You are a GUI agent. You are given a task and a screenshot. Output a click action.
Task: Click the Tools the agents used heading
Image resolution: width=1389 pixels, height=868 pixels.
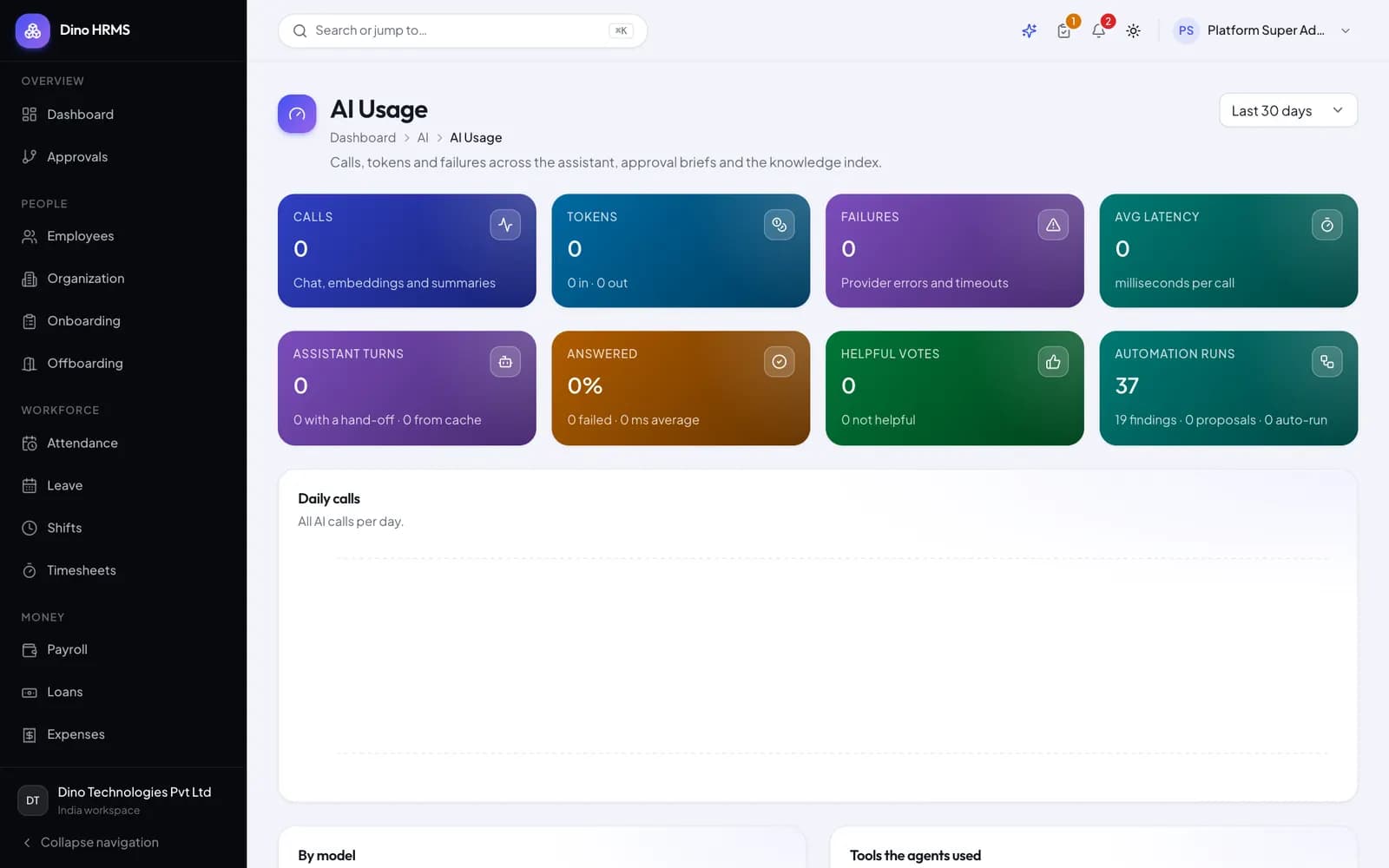(x=915, y=855)
